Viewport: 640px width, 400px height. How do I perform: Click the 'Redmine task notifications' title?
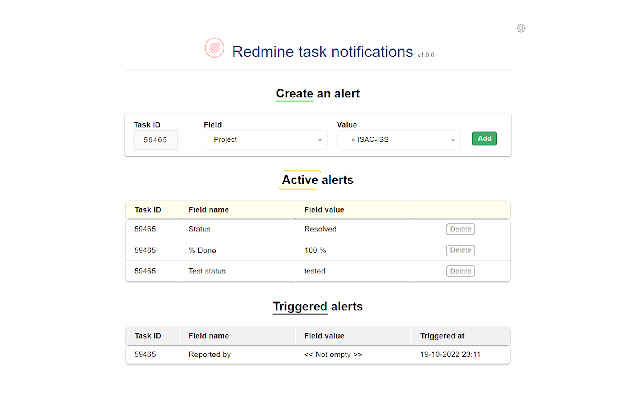coord(322,52)
